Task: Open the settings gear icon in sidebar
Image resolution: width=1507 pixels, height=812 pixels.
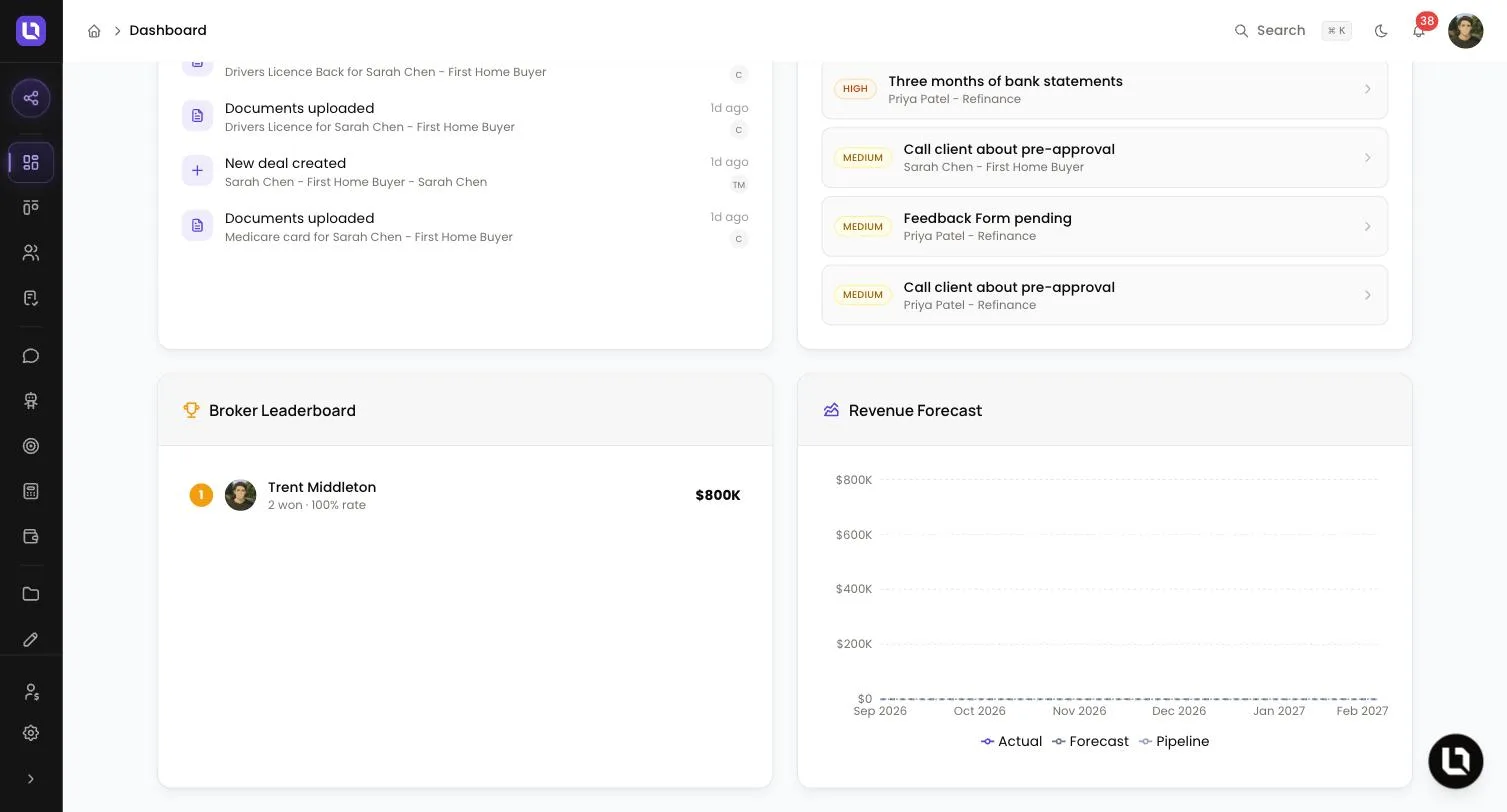Action: 31,733
